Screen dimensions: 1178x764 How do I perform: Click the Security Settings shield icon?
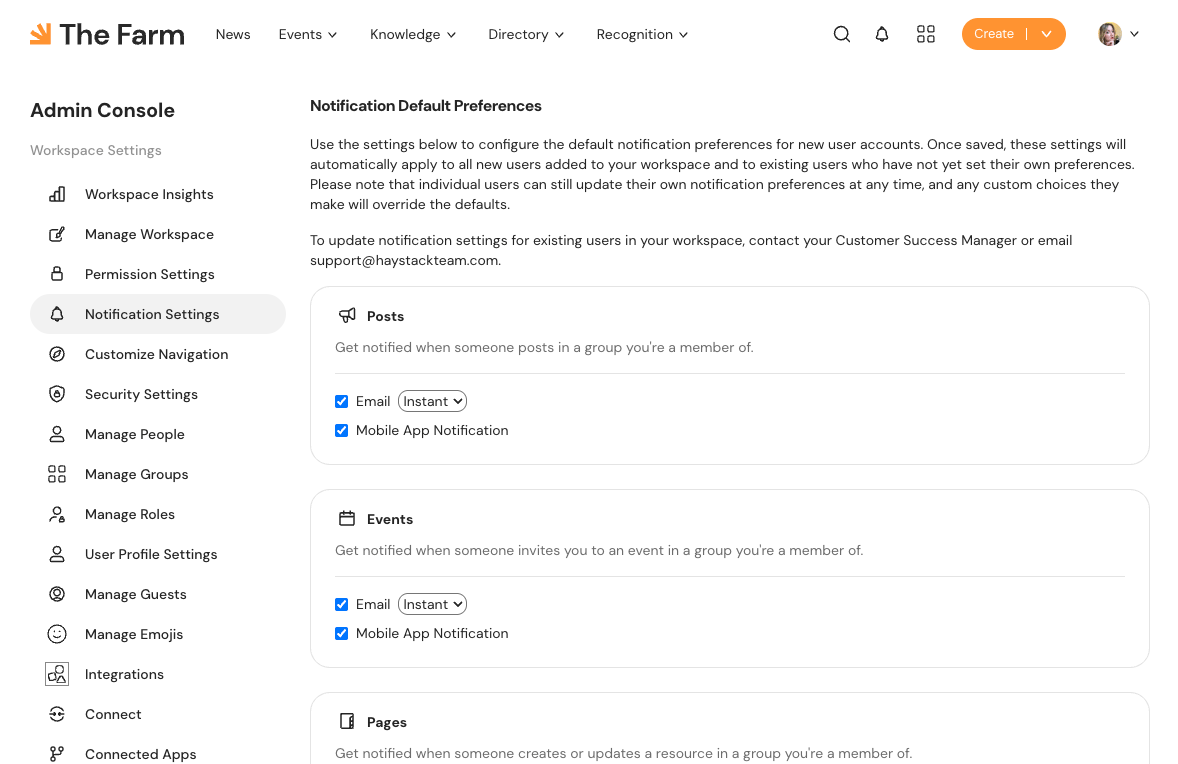57,394
